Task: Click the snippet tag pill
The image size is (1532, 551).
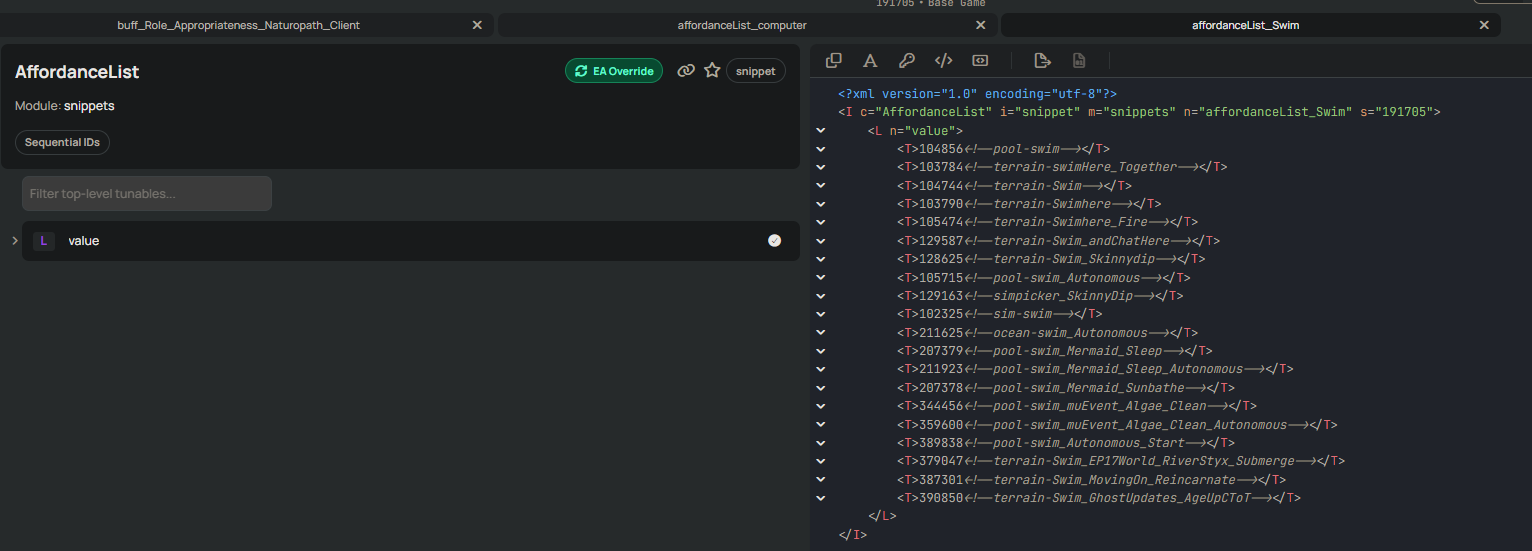Action: (x=755, y=71)
